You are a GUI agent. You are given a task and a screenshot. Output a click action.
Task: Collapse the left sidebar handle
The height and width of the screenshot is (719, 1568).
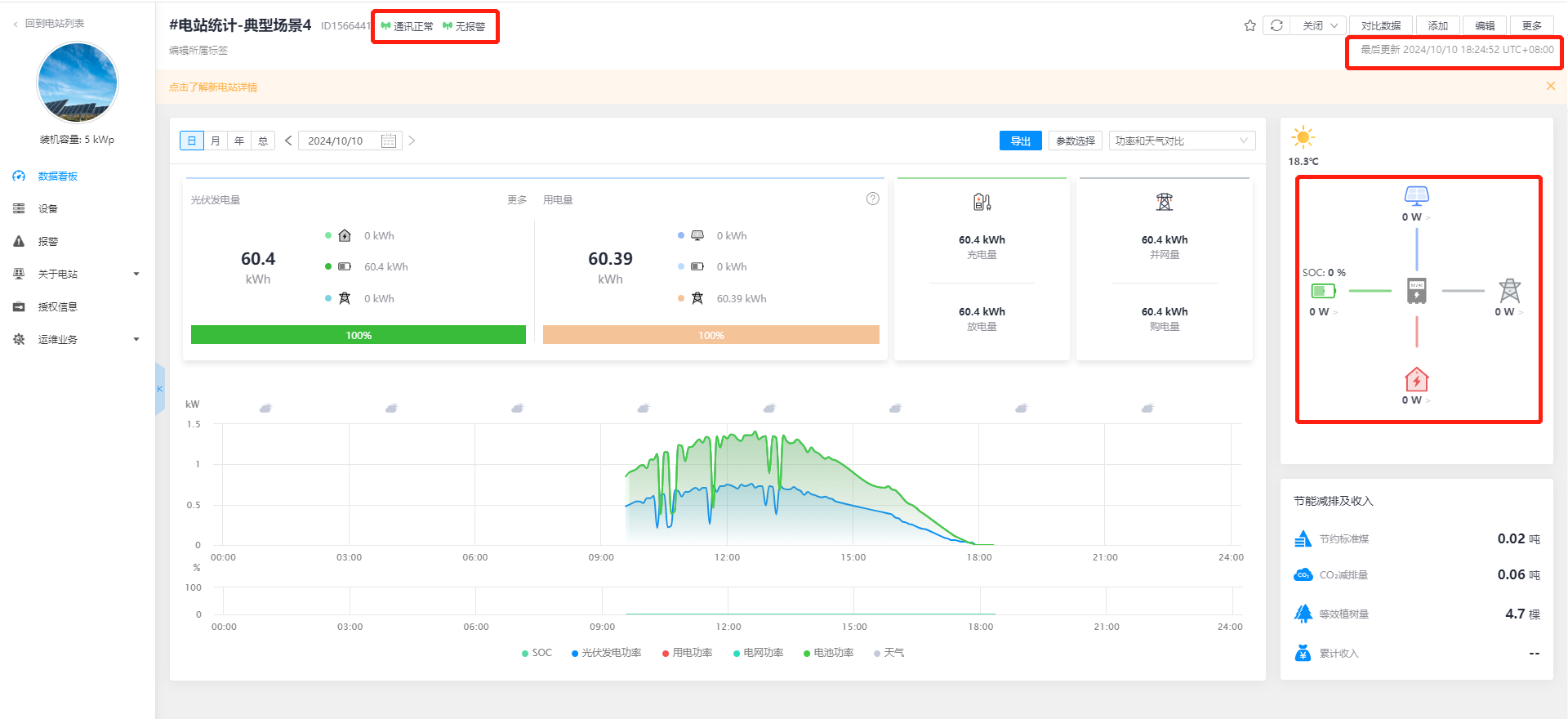pyautogui.click(x=160, y=389)
